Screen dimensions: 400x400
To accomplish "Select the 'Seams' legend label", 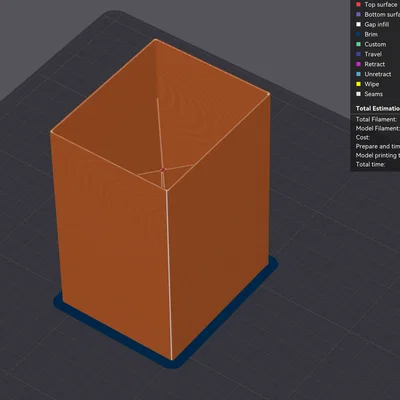I will pyautogui.click(x=374, y=94).
